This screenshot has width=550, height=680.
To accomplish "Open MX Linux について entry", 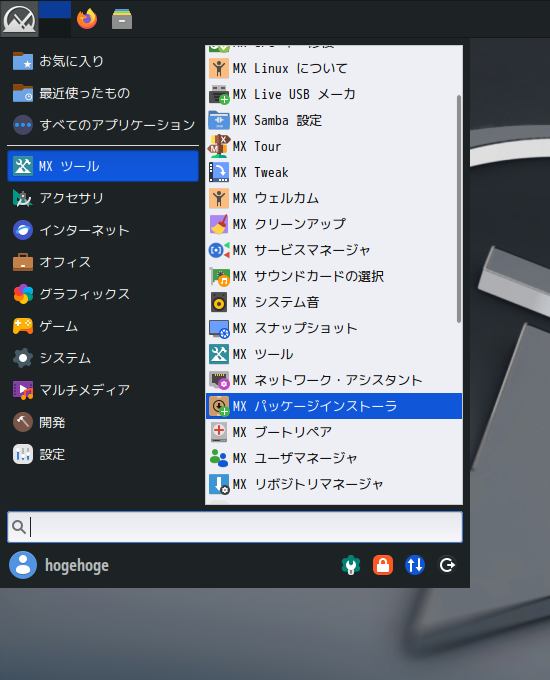I will pos(334,68).
